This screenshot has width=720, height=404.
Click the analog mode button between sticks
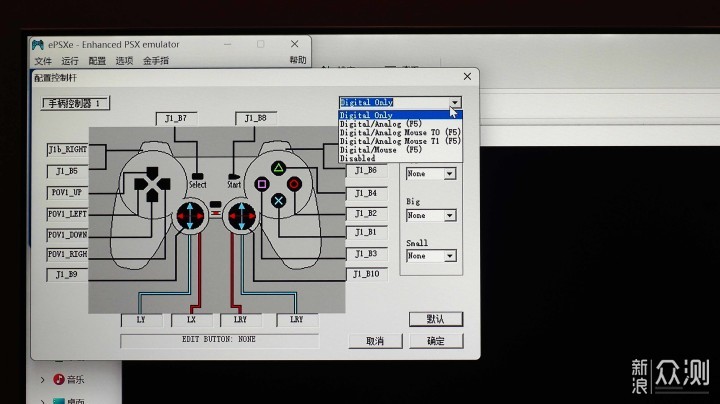215,204
